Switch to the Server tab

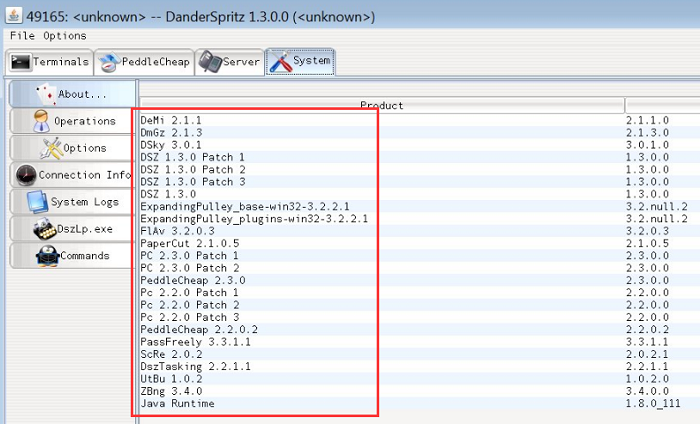pyautogui.click(x=229, y=62)
